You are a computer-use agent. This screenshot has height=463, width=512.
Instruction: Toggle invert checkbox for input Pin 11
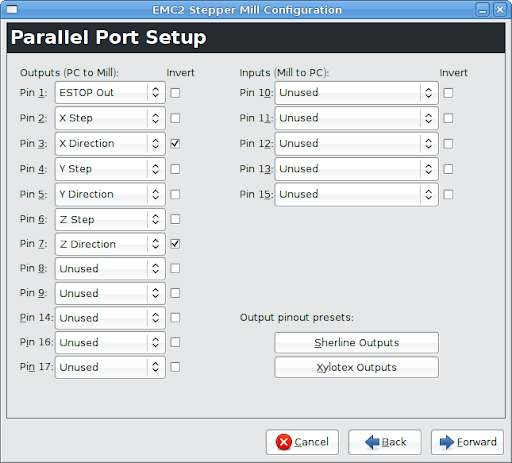(448, 118)
